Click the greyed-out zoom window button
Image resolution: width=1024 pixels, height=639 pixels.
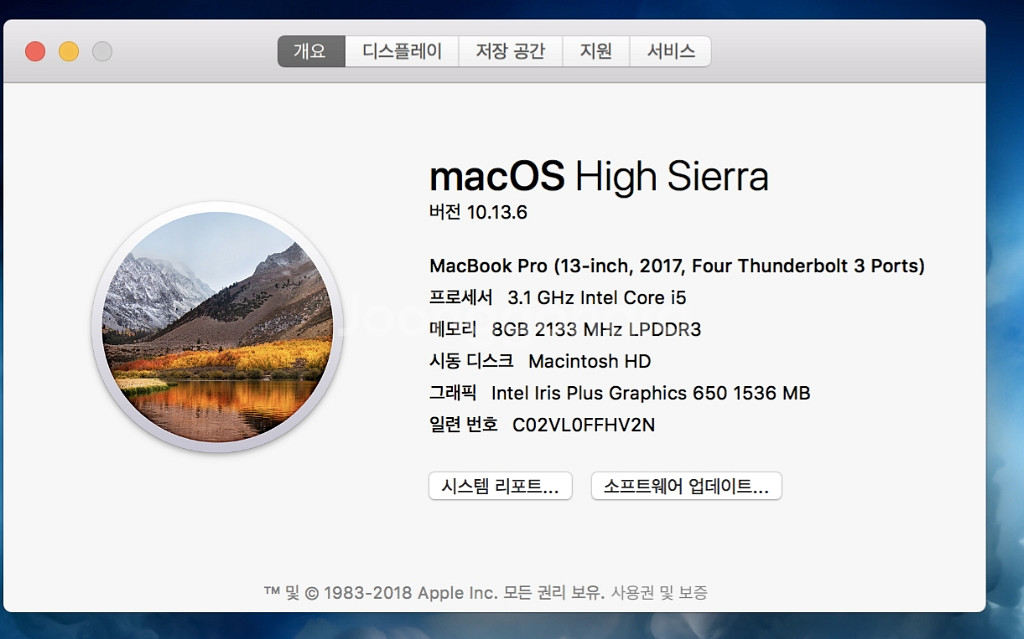tap(102, 51)
